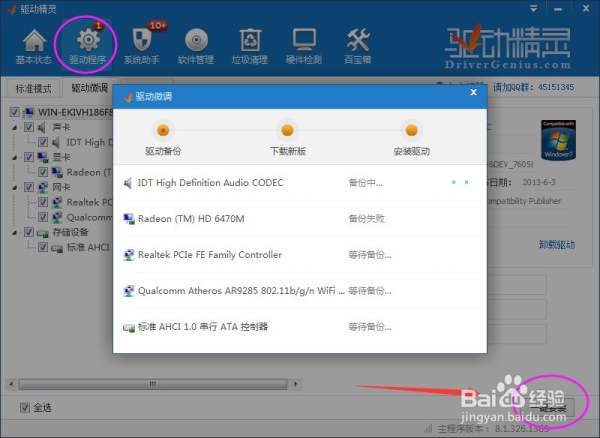Toggle the IDT High Definition checkbox in tree

point(43,142)
